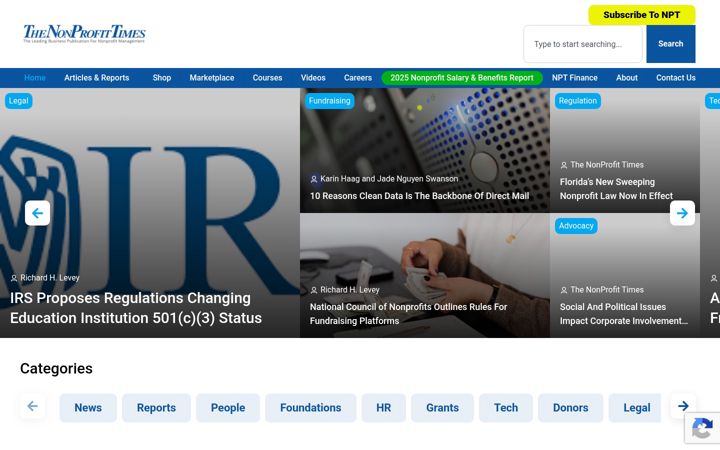The height and width of the screenshot is (450, 720).
Task: Click the Search button
Action: click(x=670, y=44)
